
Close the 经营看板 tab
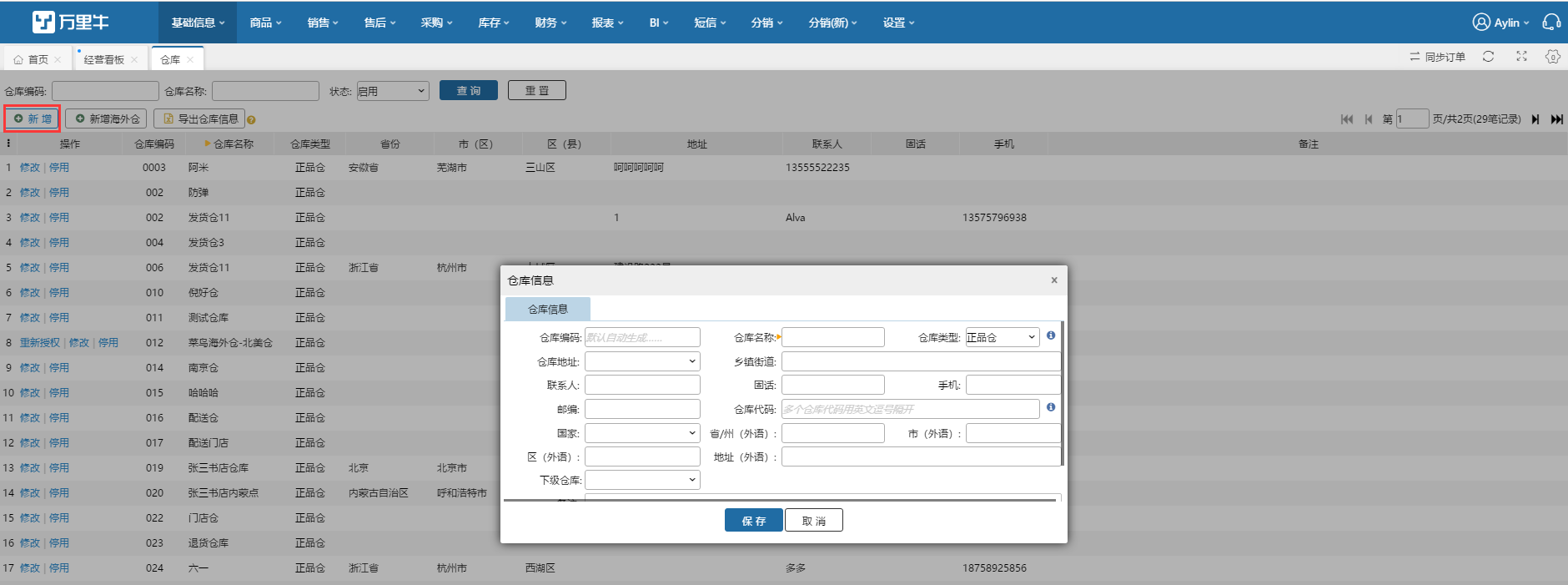[134, 60]
